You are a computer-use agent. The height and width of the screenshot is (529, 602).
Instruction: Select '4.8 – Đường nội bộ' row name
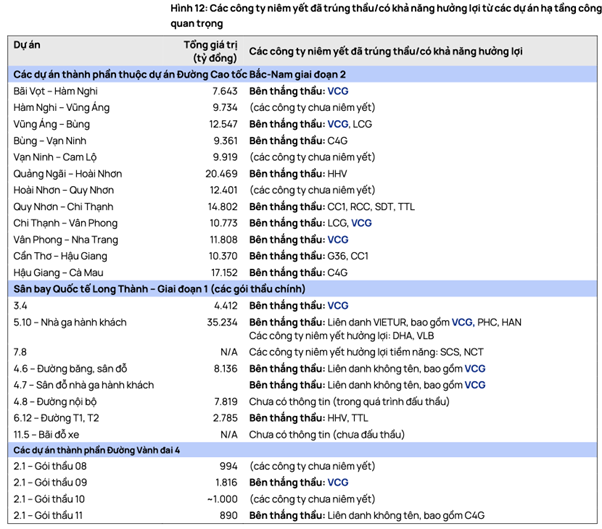[x=55, y=402]
